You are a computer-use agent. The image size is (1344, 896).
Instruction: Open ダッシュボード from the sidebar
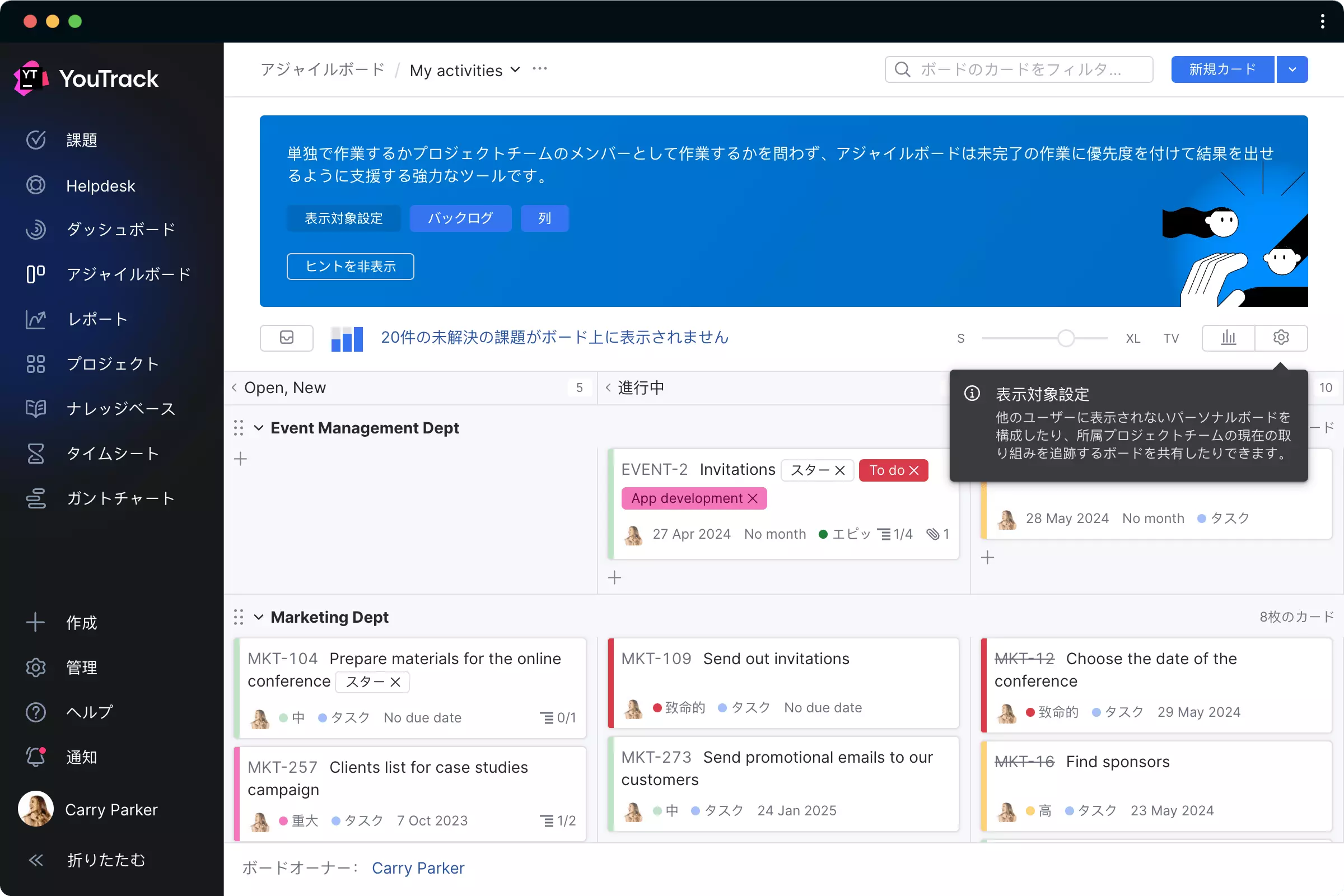click(121, 229)
